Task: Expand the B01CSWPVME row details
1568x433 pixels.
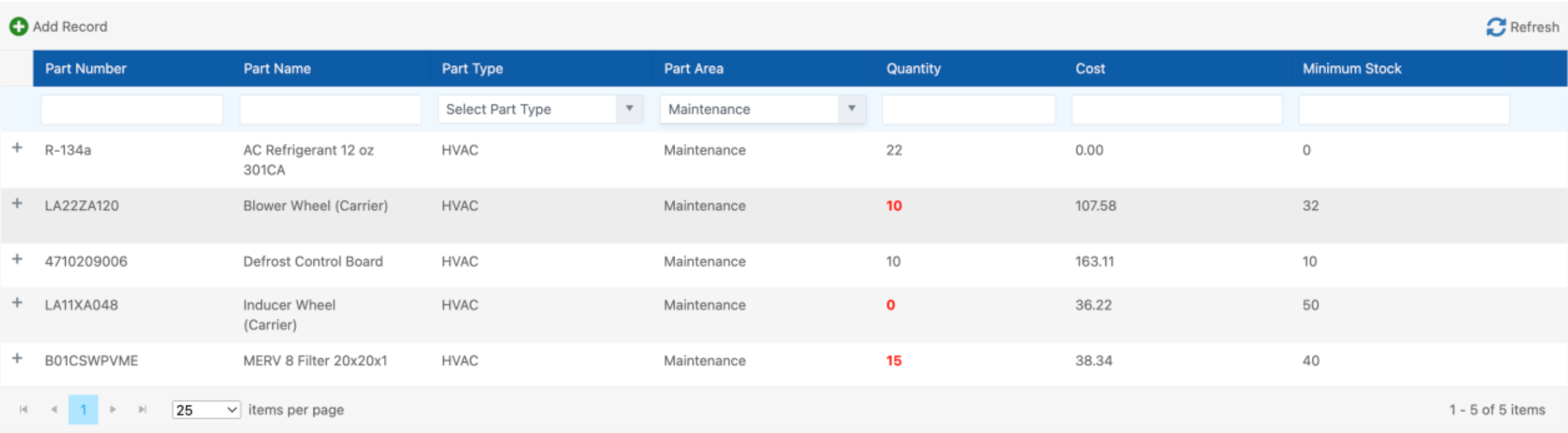Action: coord(18,359)
